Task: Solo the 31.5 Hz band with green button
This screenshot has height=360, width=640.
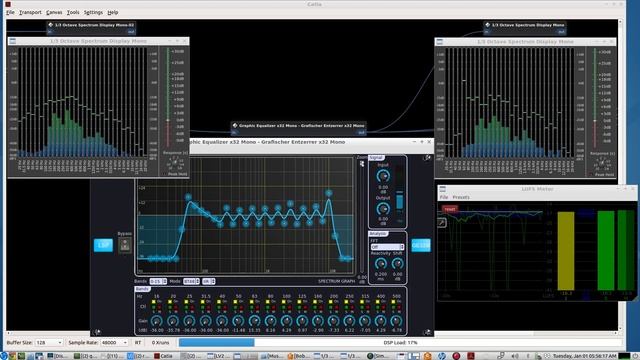Action: (x=203, y=308)
